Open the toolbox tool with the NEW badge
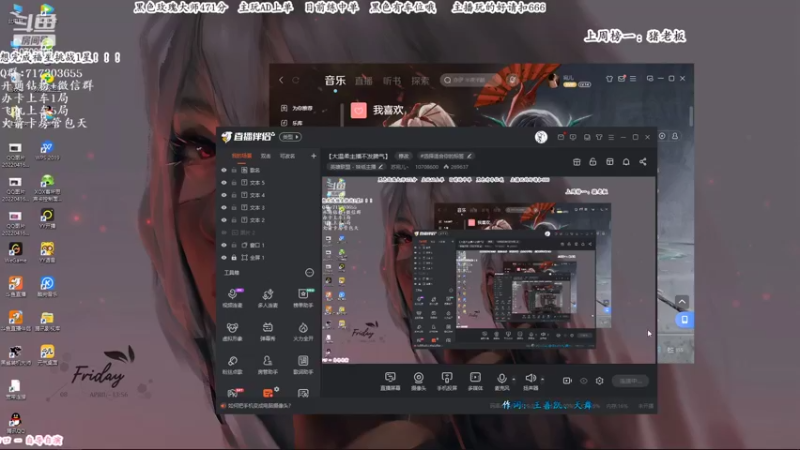This screenshot has width=800, height=450. [303, 298]
